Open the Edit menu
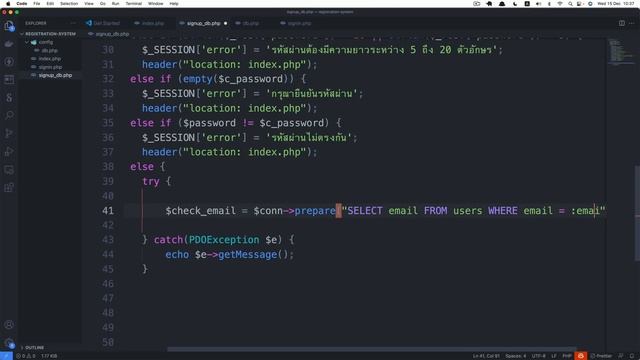 [50, 4]
